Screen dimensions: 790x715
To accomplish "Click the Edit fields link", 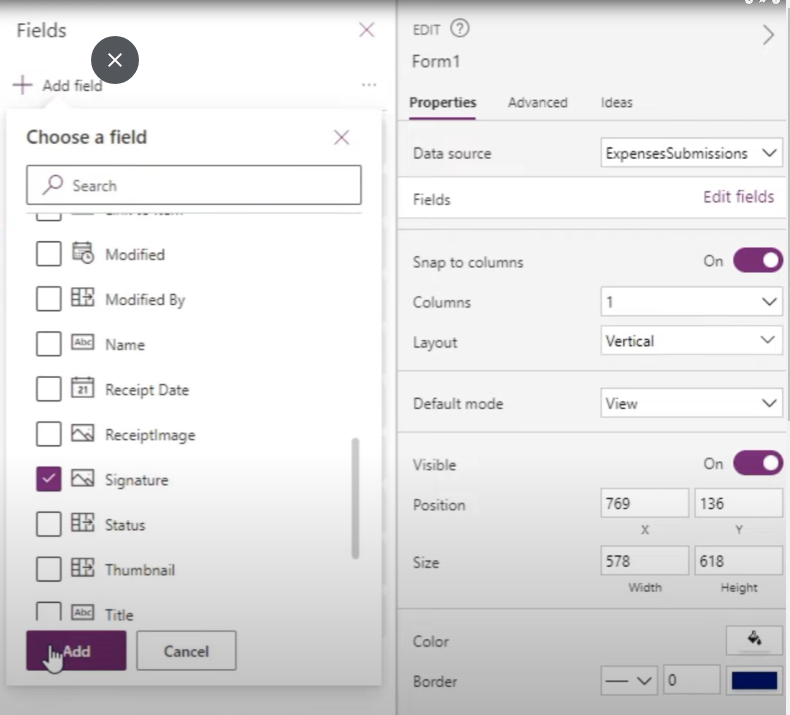I will 738,197.
